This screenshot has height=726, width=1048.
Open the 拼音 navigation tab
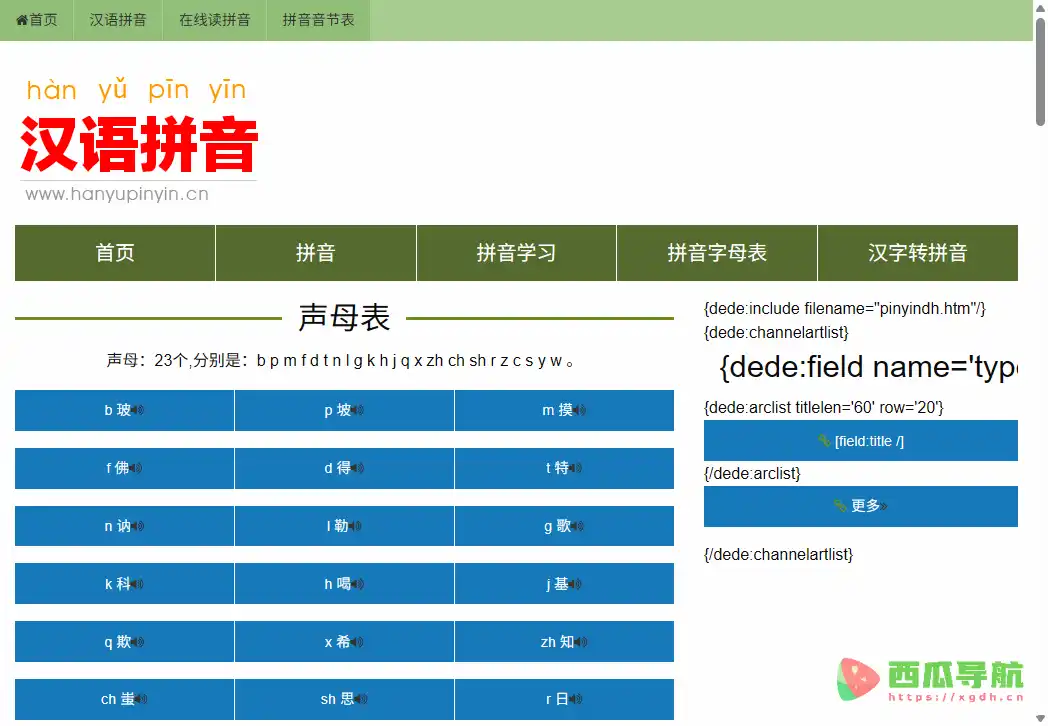pos(315,253)
